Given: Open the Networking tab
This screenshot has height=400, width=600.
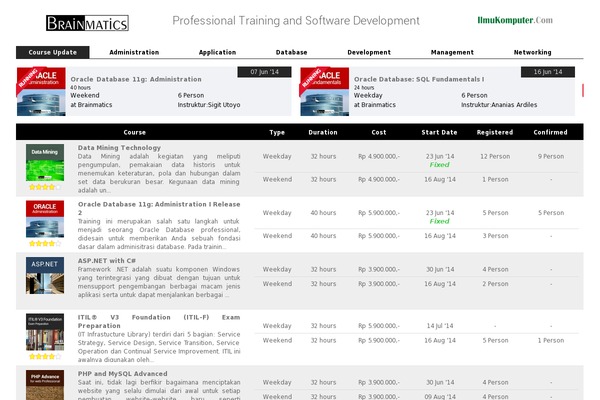Looking at the screenshot, I should [x=532, y=52].
